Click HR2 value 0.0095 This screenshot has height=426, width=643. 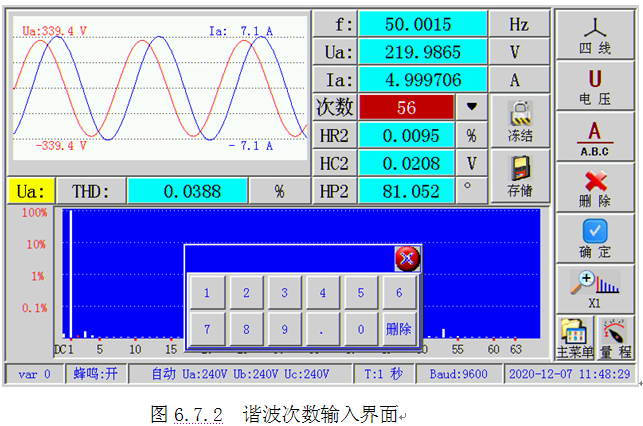[x=406, y=135]
